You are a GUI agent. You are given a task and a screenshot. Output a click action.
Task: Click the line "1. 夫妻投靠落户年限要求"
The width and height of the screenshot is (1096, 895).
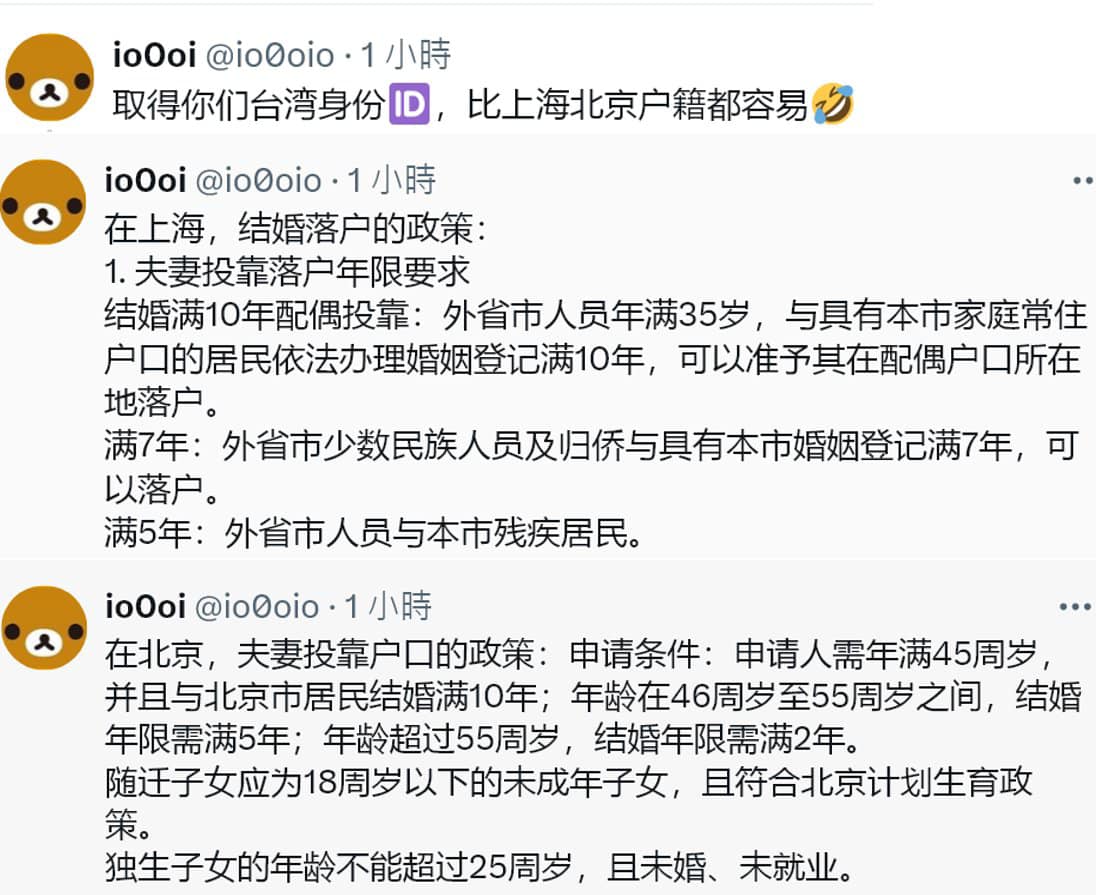point(287,273)
